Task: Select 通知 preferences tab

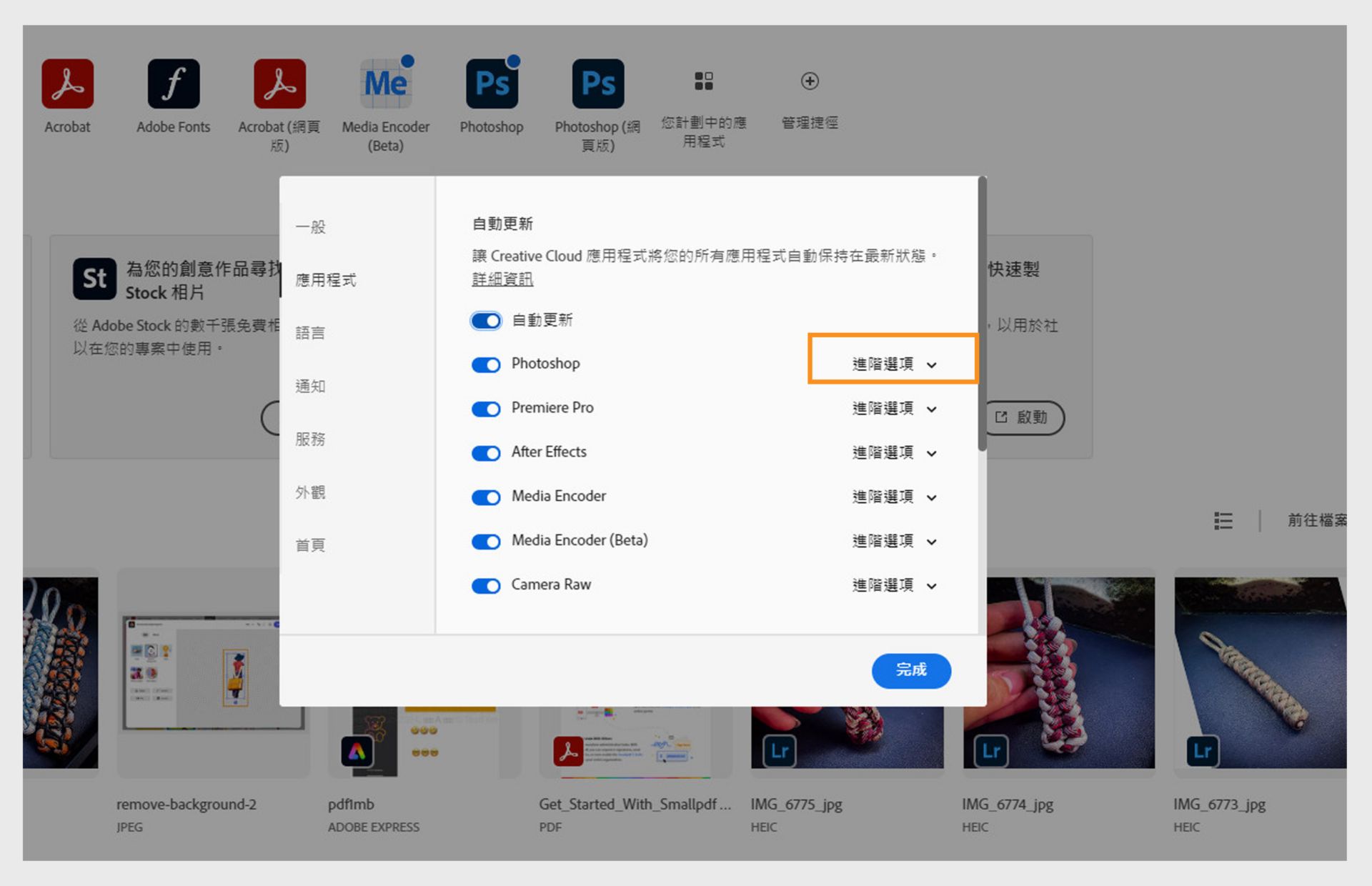Action: click(x=310, y=387)
